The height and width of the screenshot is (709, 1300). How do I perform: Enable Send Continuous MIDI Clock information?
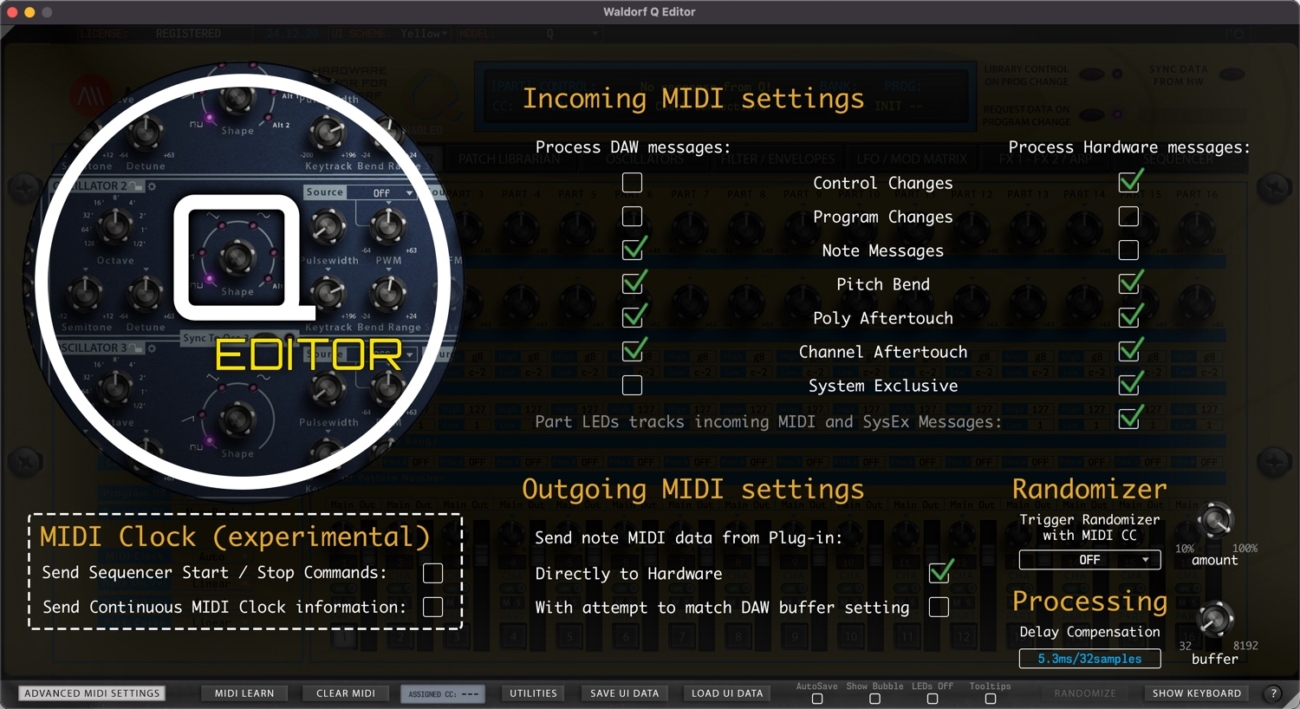(433, 607)
